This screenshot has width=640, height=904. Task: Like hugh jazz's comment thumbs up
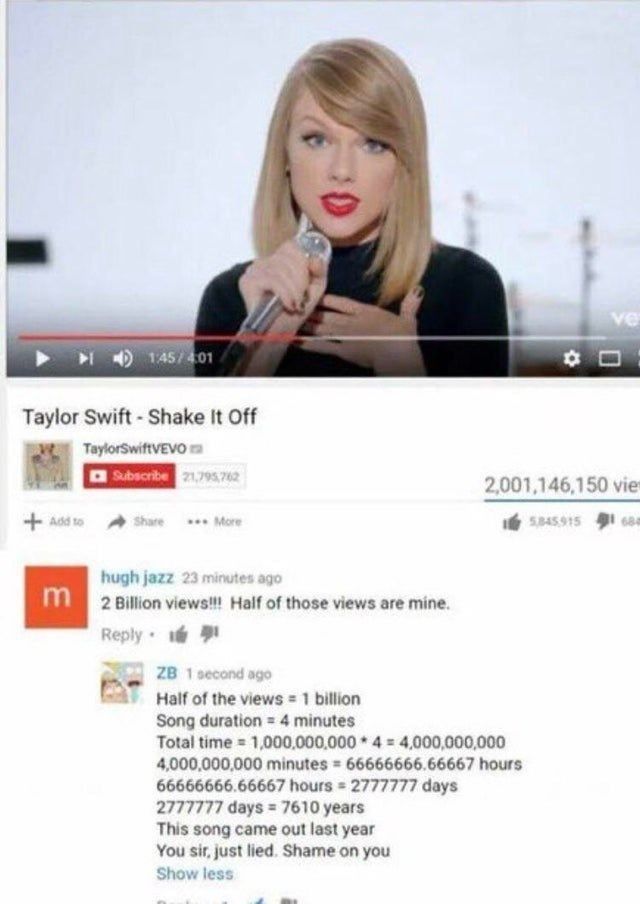[179, 635]
